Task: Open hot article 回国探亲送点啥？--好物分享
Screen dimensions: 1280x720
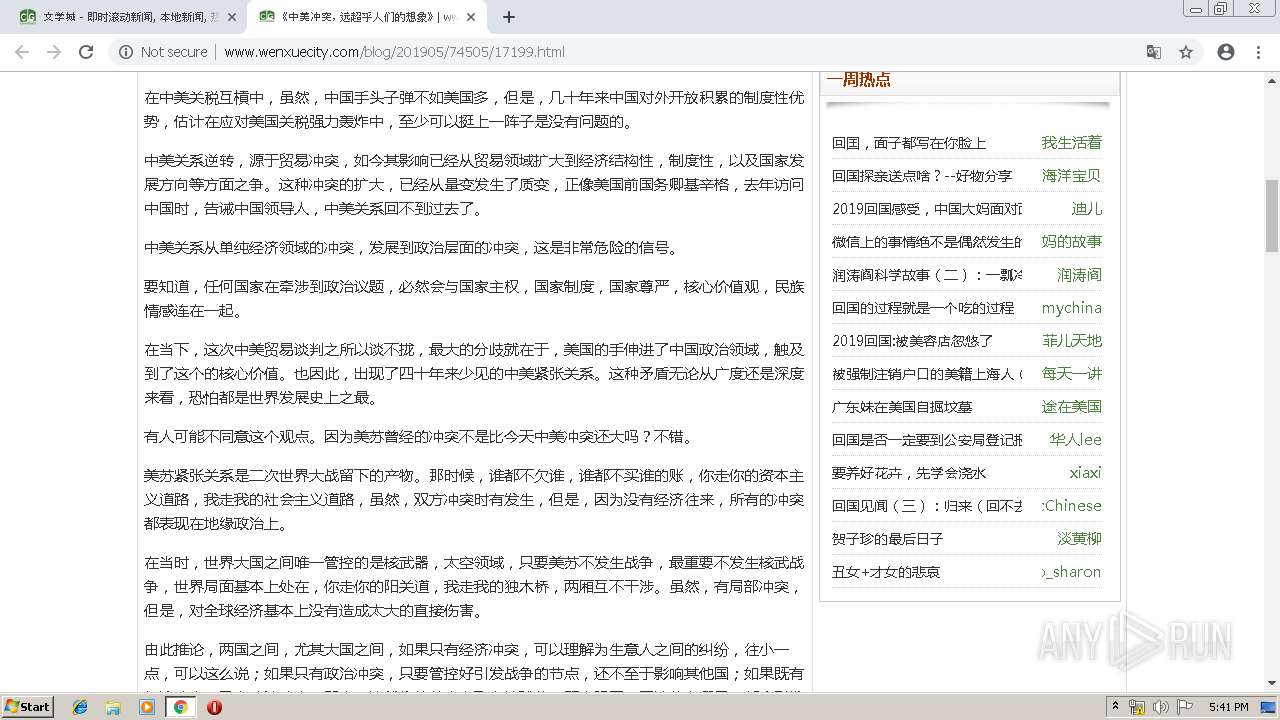Action: pyautogui.click(x=922, y=176)
